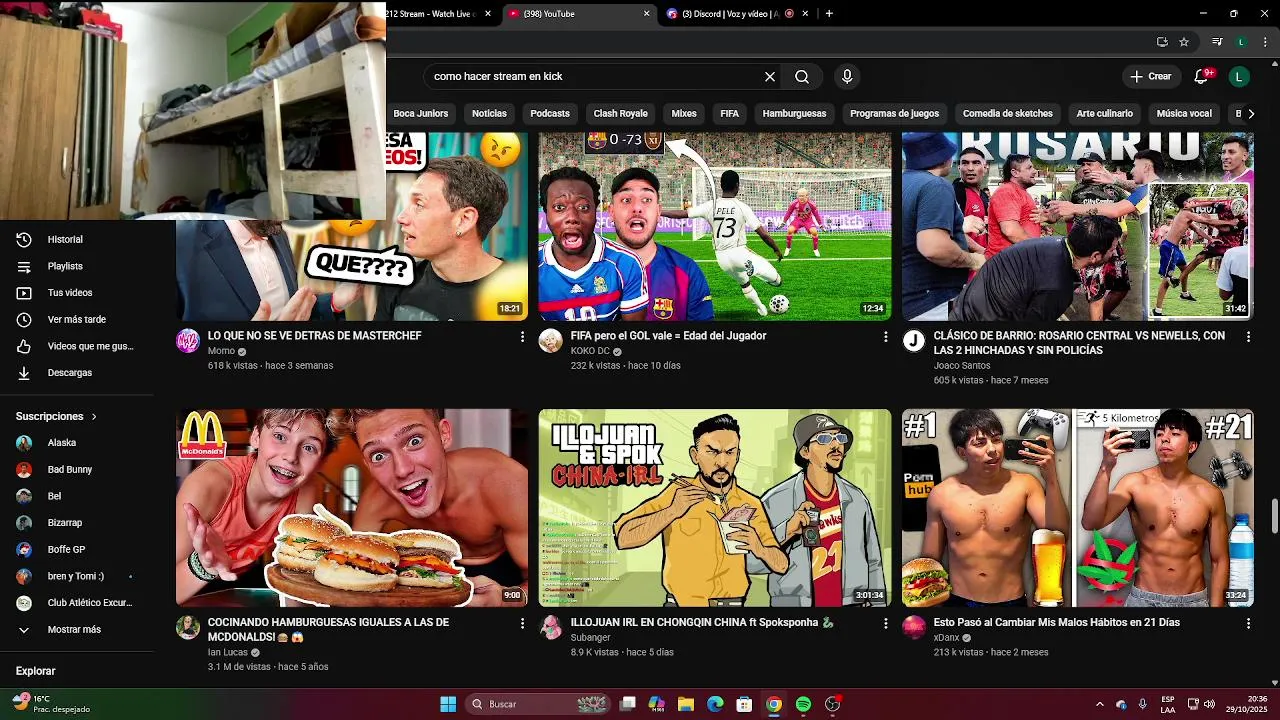Open File Explorer from the taskbar
1280x720 pixels.
point(686,704)
